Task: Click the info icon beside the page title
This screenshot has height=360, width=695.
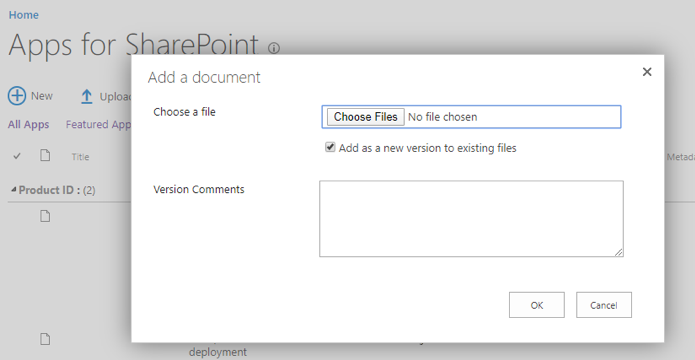Action: pos(274,48)
